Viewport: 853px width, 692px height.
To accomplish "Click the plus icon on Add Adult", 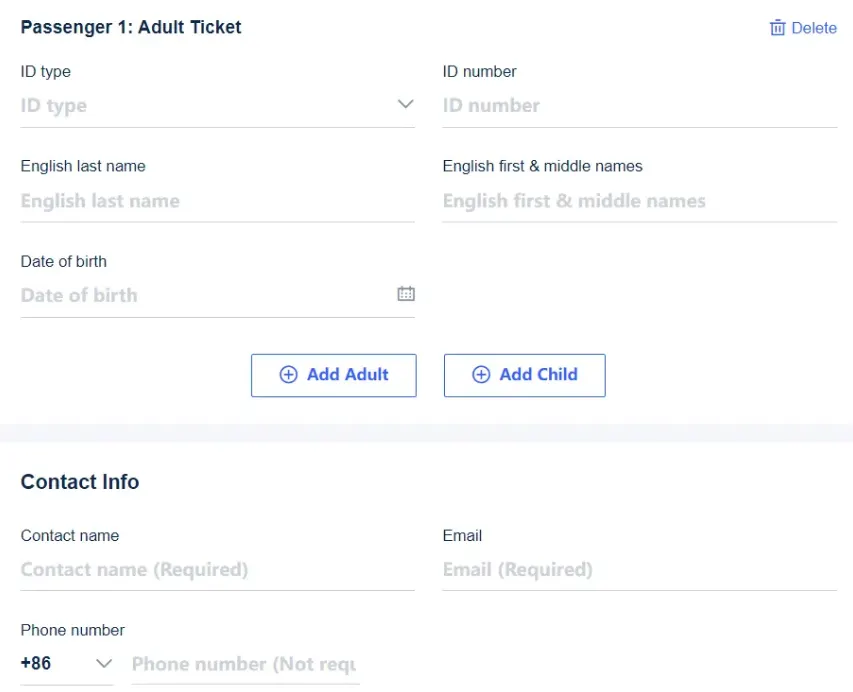I will (288, 374).
